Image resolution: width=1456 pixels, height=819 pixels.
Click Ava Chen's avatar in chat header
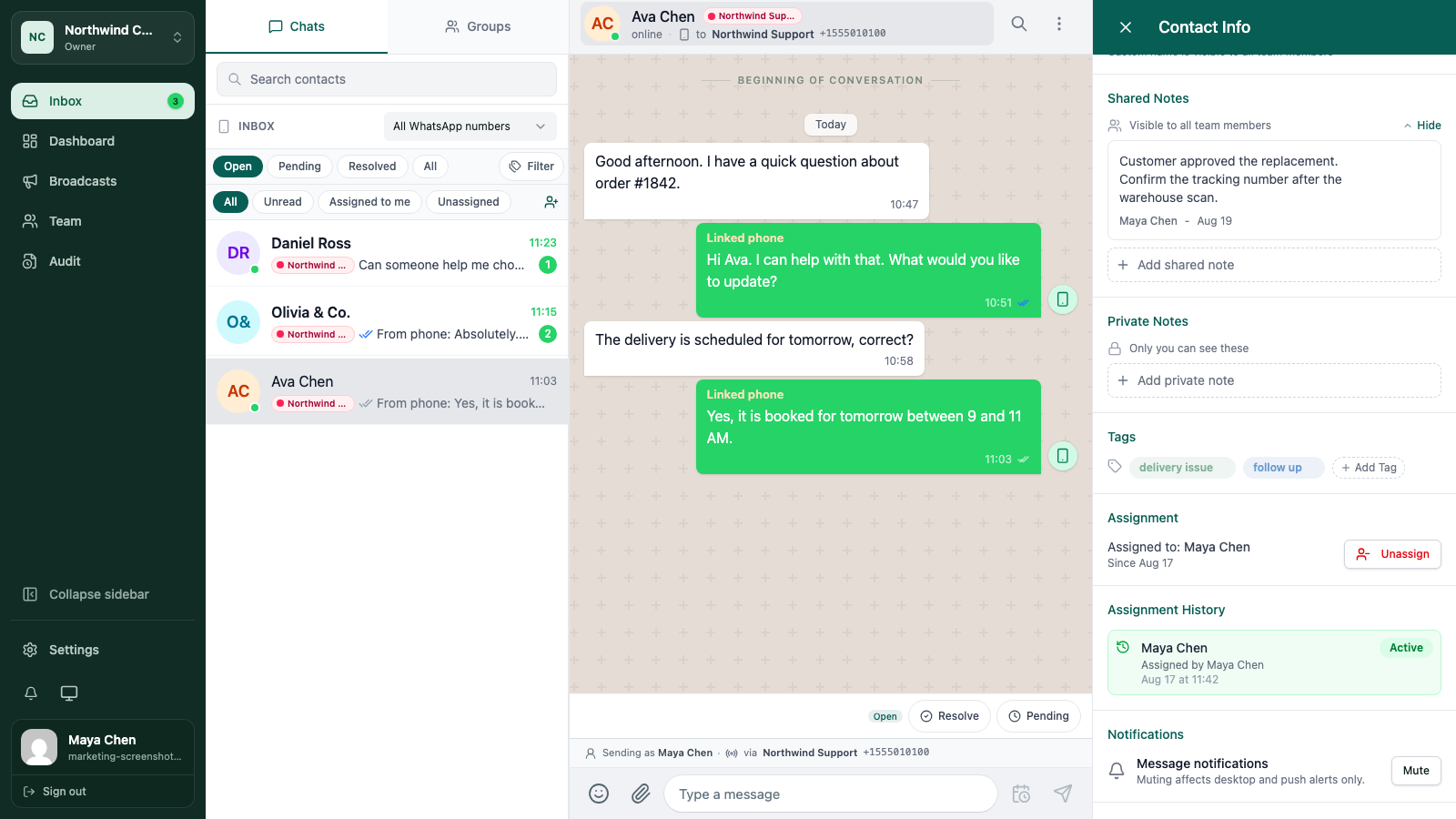click(x=602, y=24)
